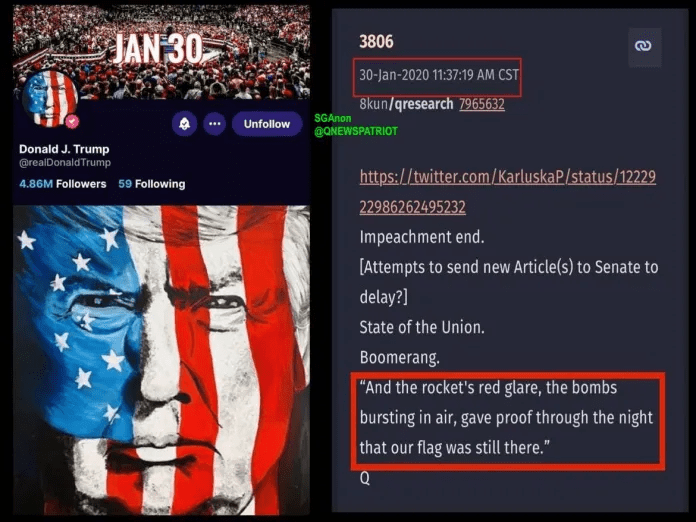Click the 30-Jan-2020 timestamp

439,75
